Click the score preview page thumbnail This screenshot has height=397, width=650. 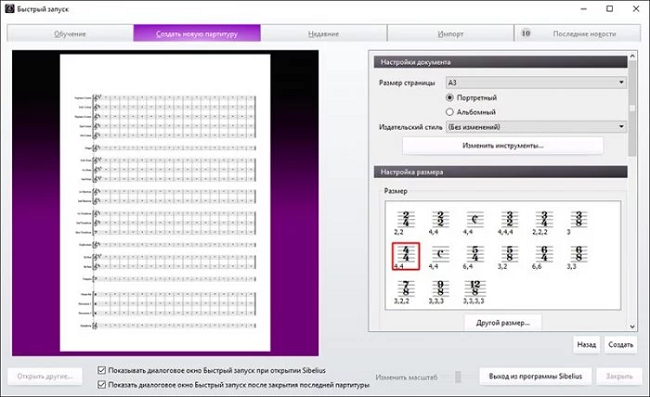[x=165, y=203]
